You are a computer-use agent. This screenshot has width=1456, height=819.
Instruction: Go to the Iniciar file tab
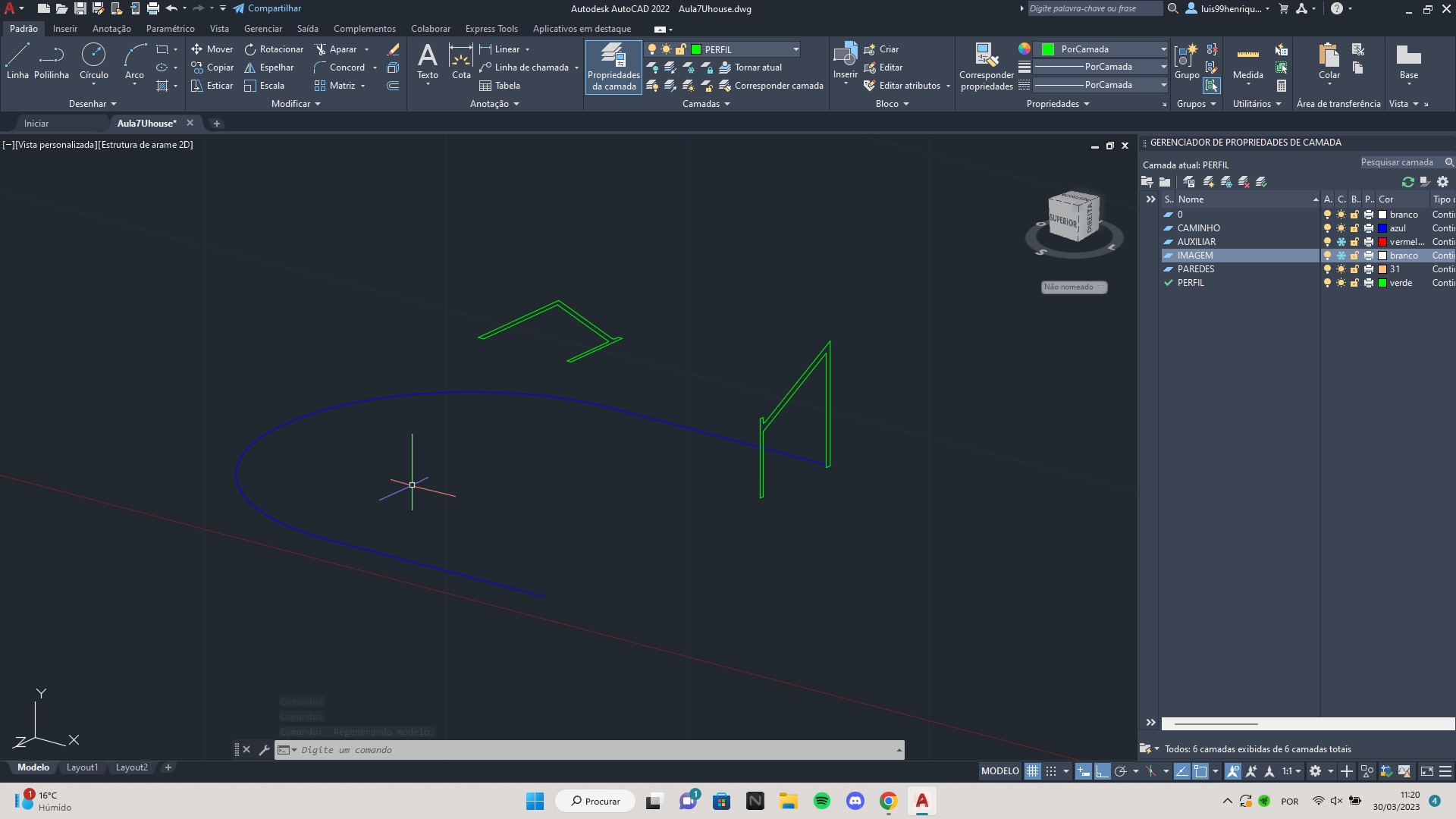(x=36, y=123)
